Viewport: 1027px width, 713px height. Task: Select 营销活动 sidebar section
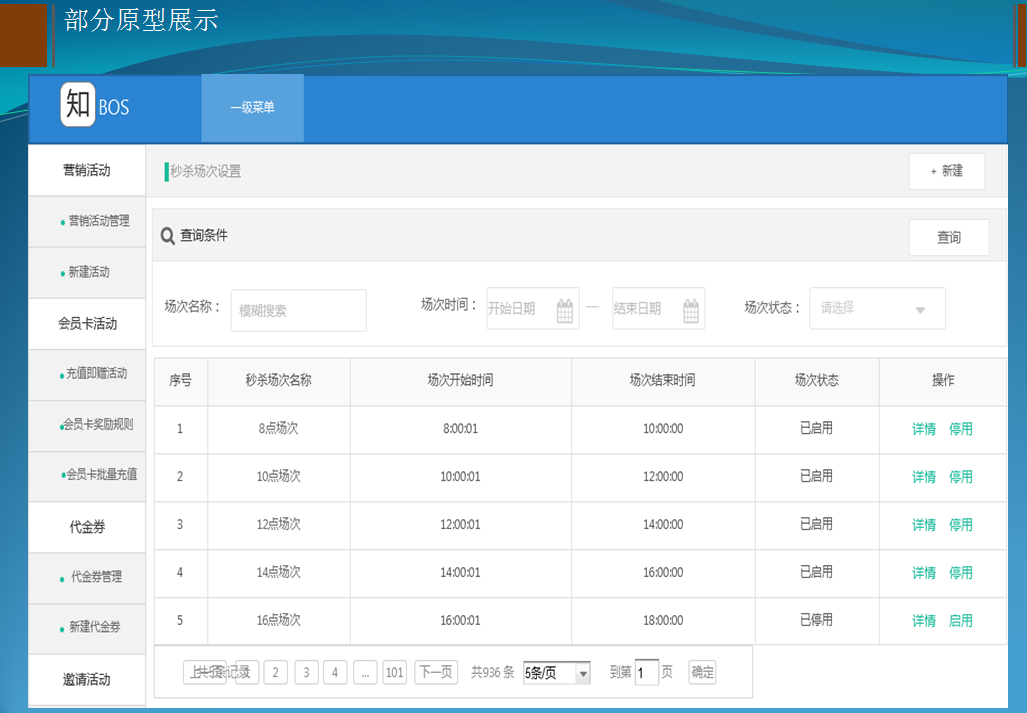(87, 170)
